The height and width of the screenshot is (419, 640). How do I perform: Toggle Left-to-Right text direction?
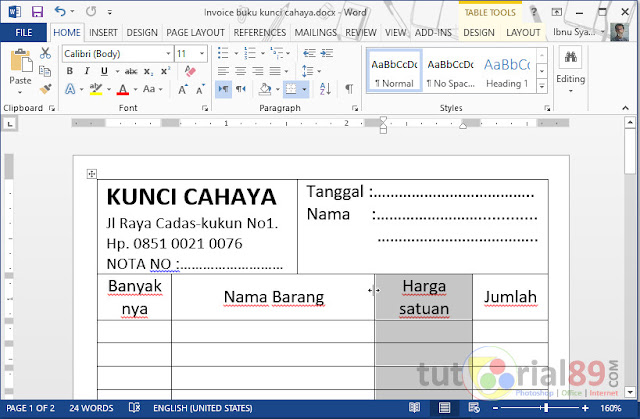tap(223, 89)
